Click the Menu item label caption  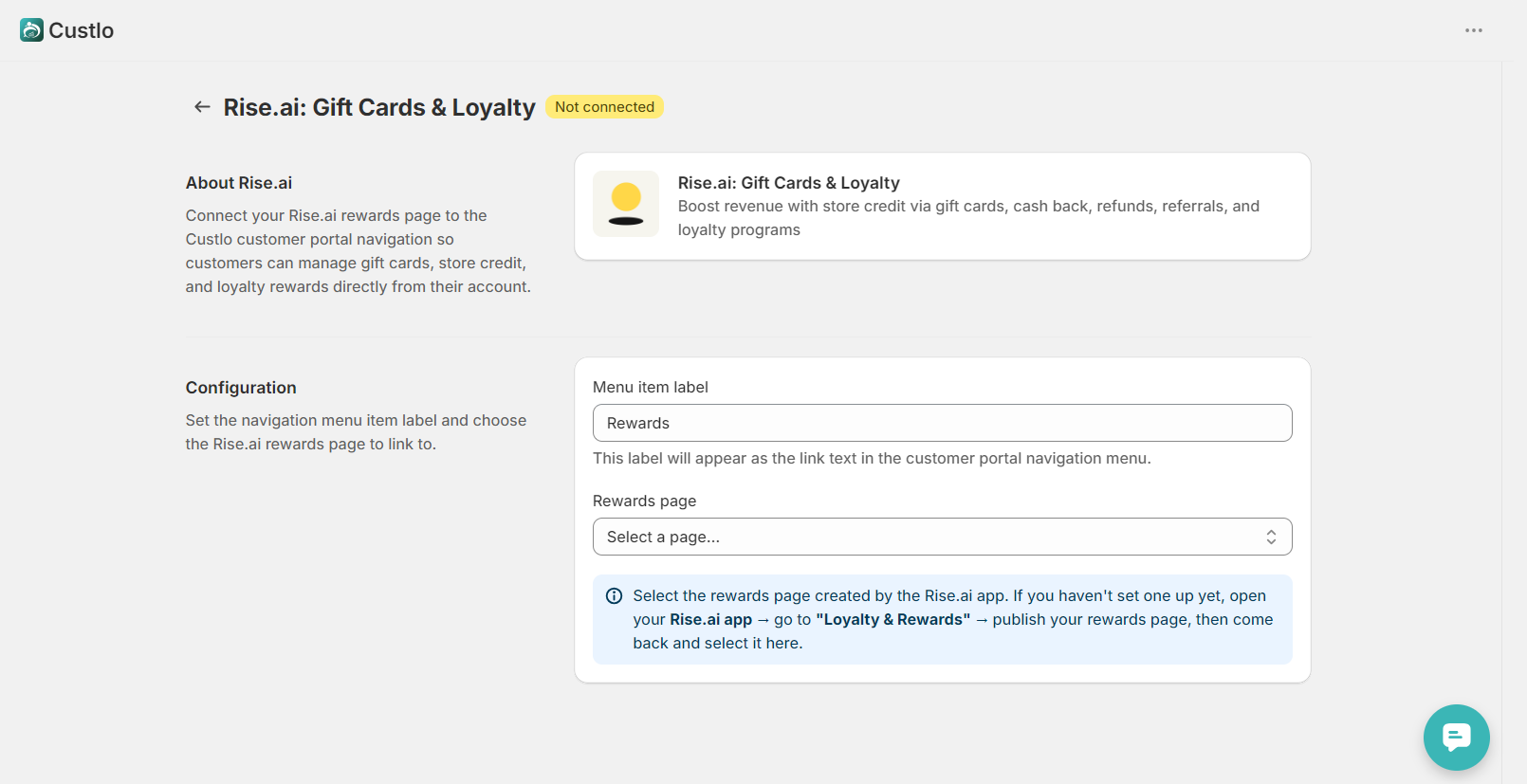tap(651, 387)
